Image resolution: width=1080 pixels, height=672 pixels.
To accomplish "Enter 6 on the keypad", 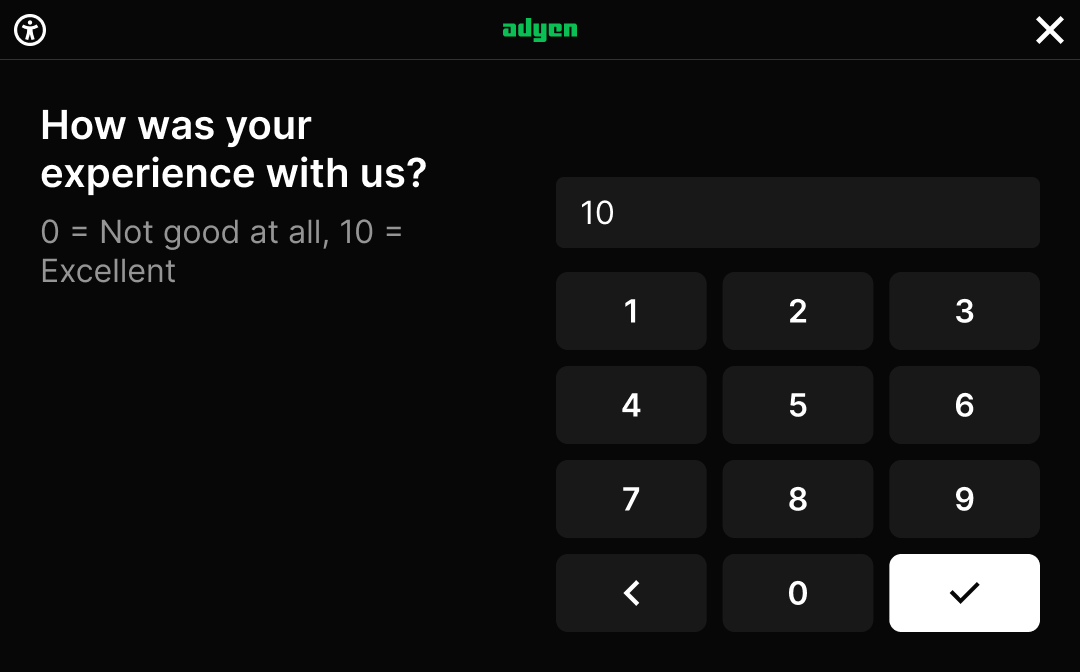I will (x=964, y=405).
